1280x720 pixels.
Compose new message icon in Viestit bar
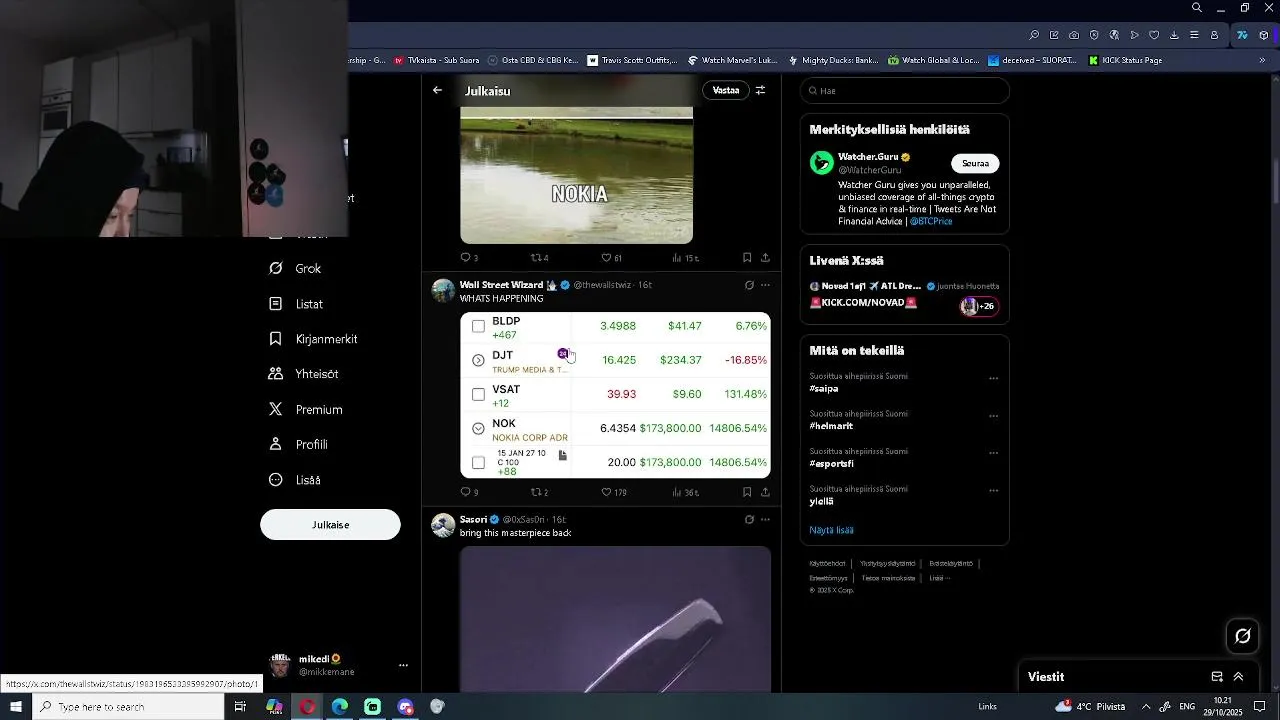(x=1217, y=677)
